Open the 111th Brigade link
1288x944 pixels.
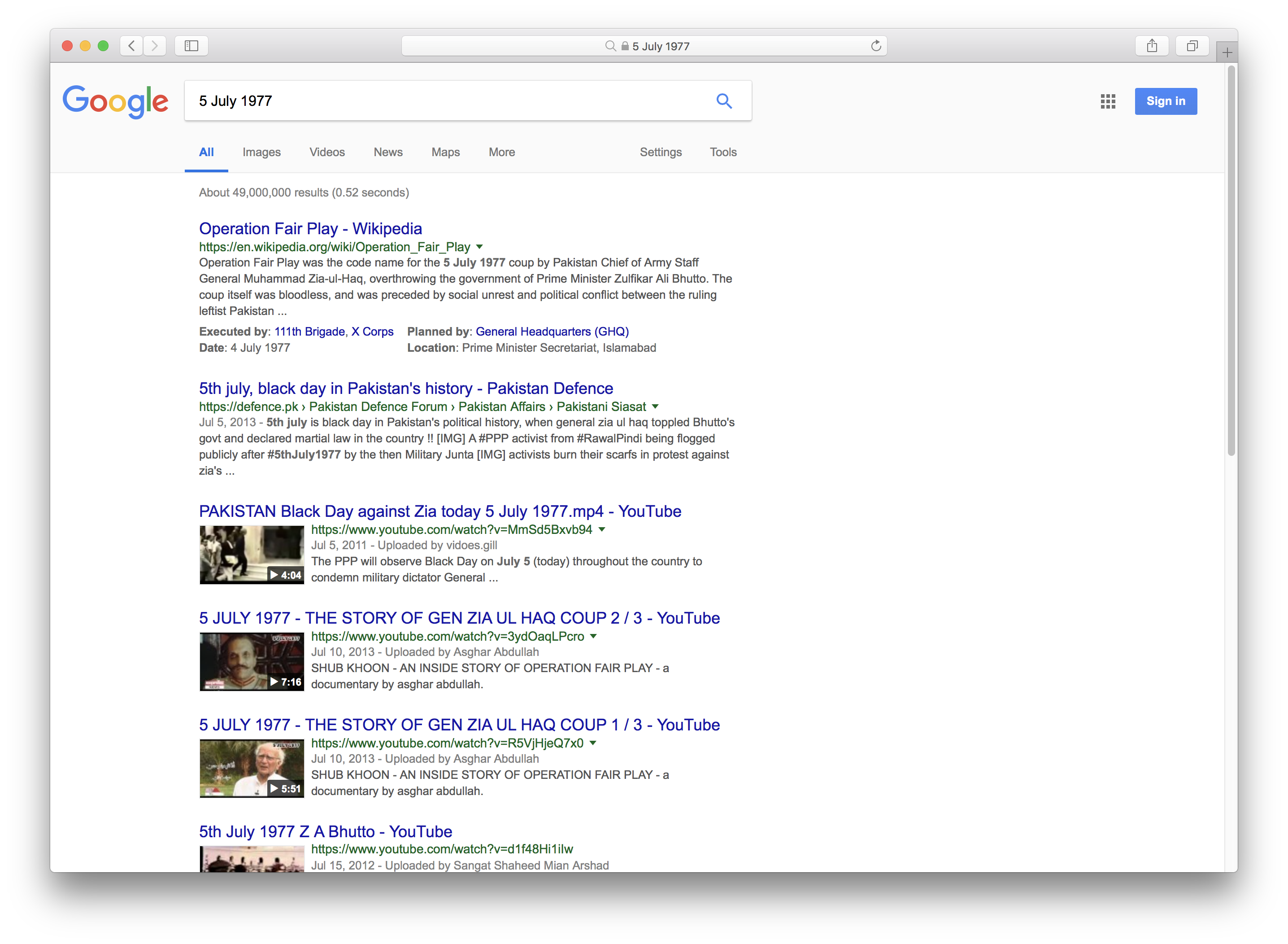tap(309, 332)
